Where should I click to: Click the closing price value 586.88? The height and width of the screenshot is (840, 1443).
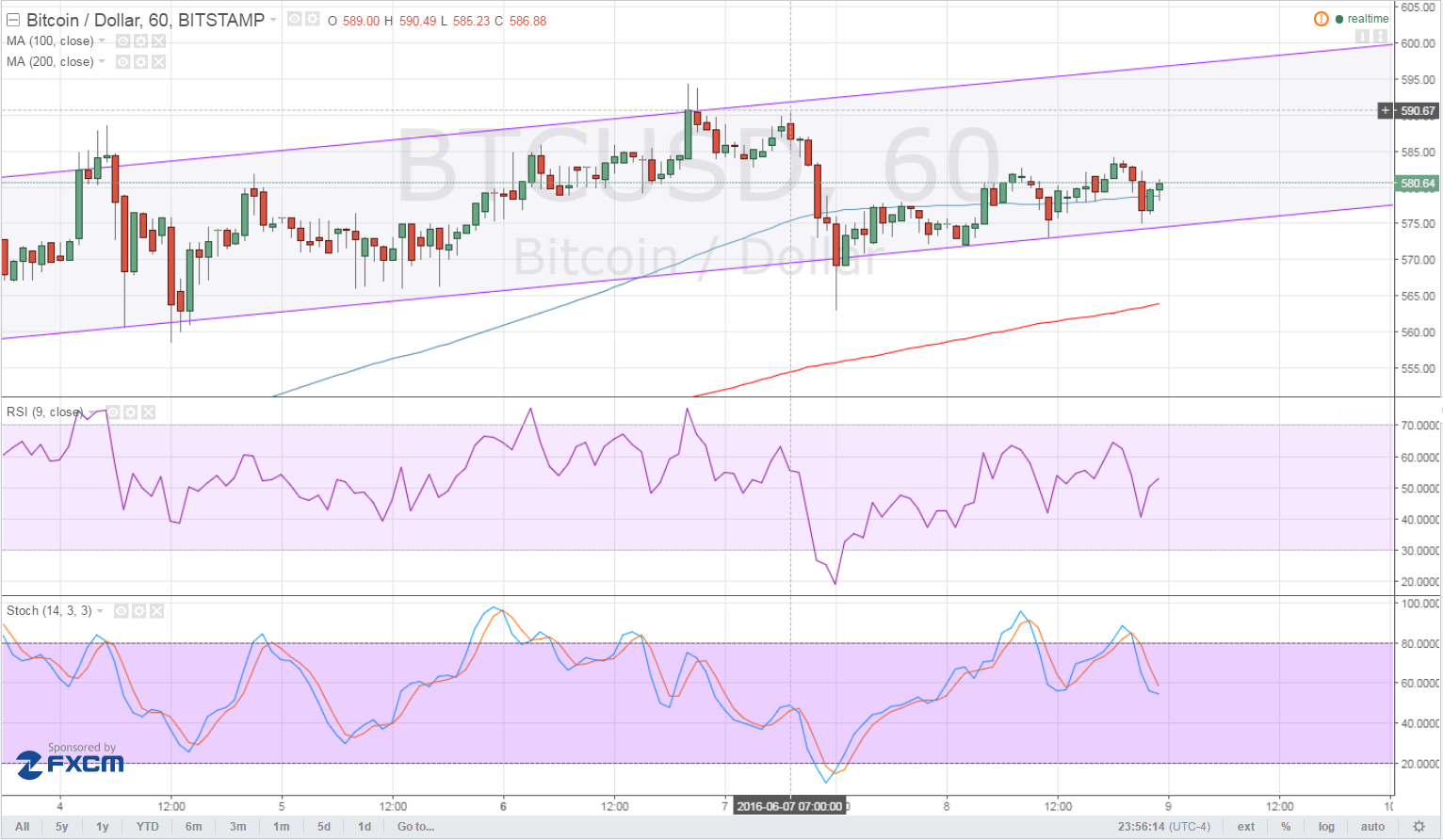click(x=527, y=21)
